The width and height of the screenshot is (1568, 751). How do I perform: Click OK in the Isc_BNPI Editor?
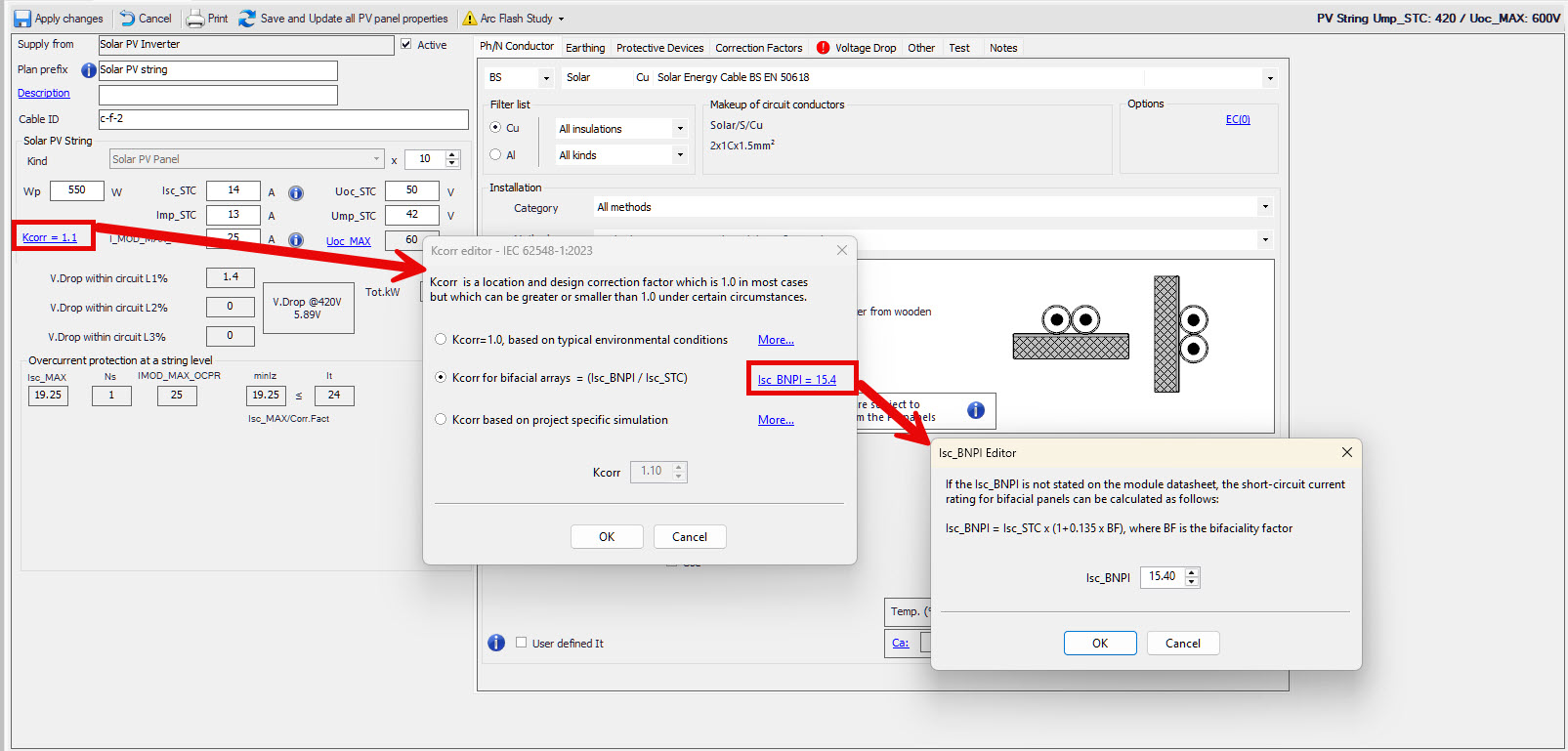coord(1099,644)
